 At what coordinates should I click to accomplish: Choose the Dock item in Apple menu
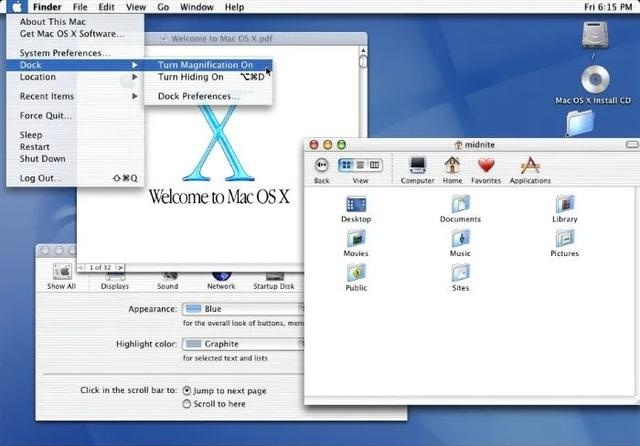(x=75, y=65)
